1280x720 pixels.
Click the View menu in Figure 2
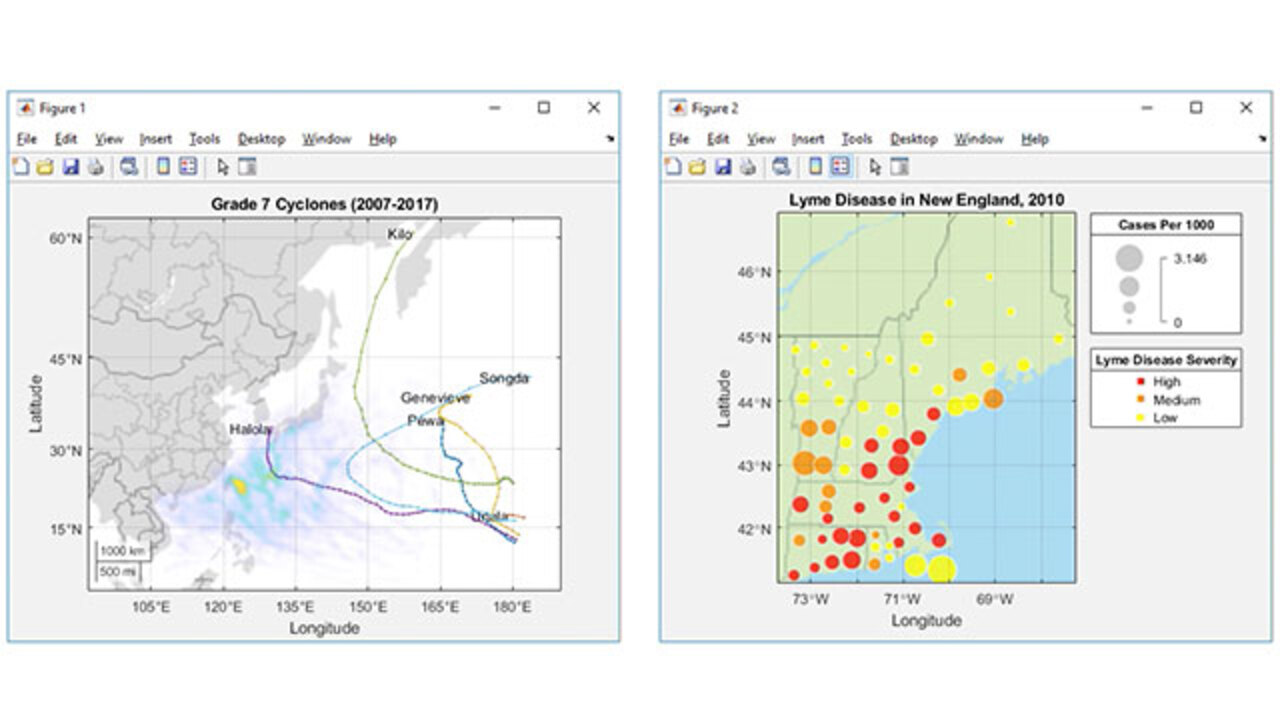761,139
